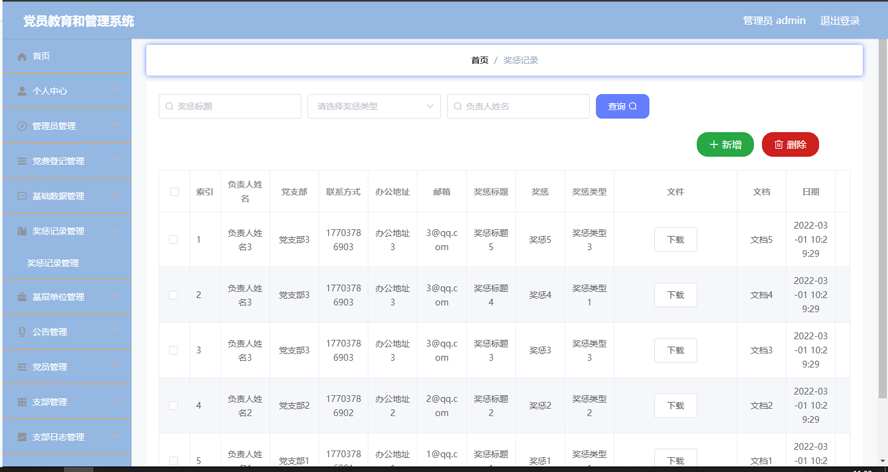Collapse 奖惩记录管理 using its up chevron
888x472 pixels.
(116, 231)
